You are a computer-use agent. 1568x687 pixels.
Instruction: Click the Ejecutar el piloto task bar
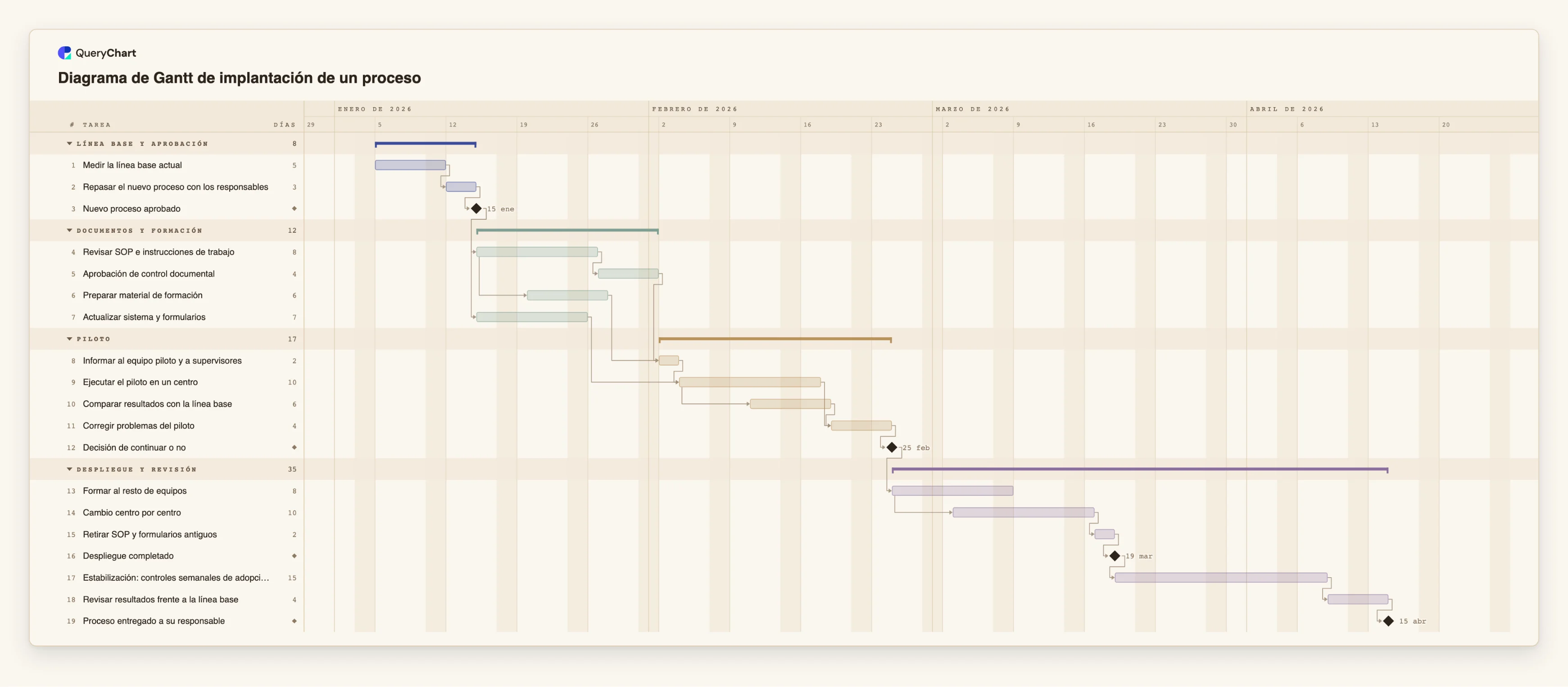(750, 382)
